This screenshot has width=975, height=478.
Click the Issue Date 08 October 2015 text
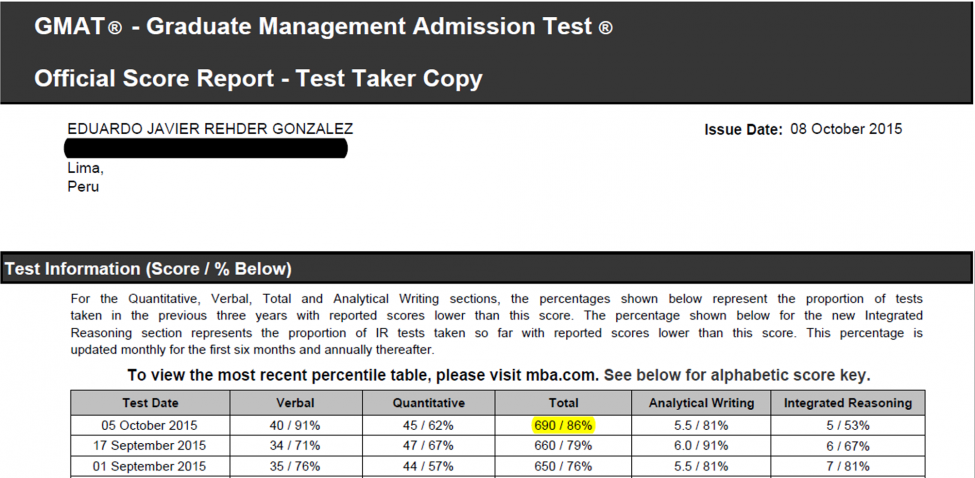pyautogui.click(x=803, y=129)
